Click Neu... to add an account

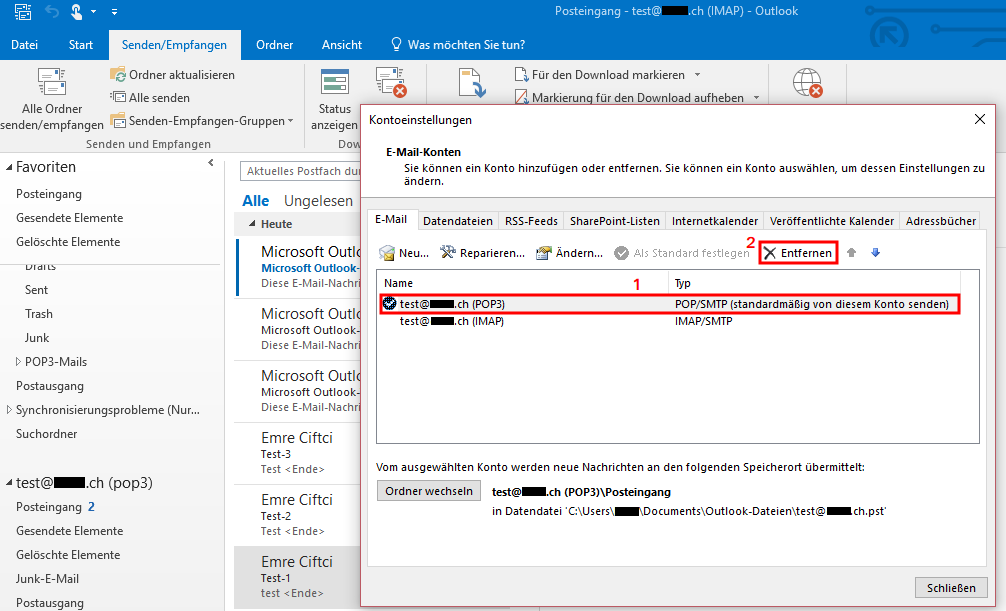click(x=404, y=253)
